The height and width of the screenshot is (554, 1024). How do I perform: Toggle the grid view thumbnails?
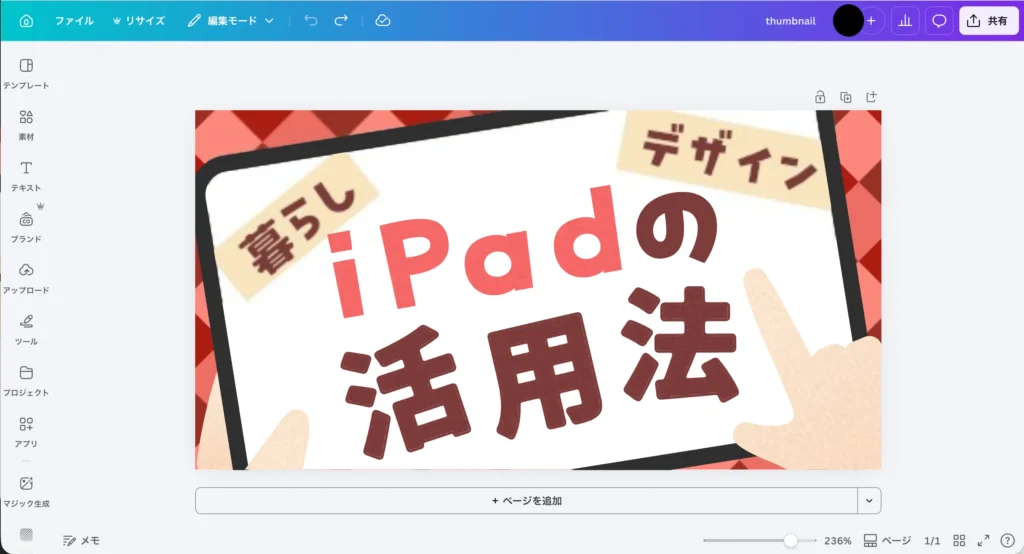click(x=959, y=540)
